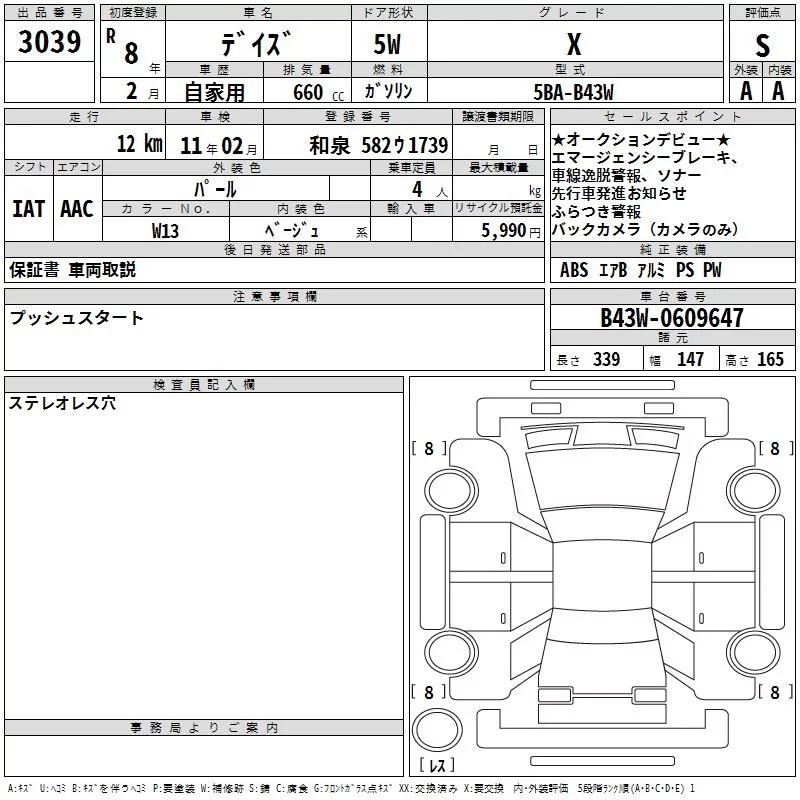This screenshot has width=800, height=800.
Task: Click the exterior rating A under 外装
Action: pyautogui.click(x=746, y=91)
